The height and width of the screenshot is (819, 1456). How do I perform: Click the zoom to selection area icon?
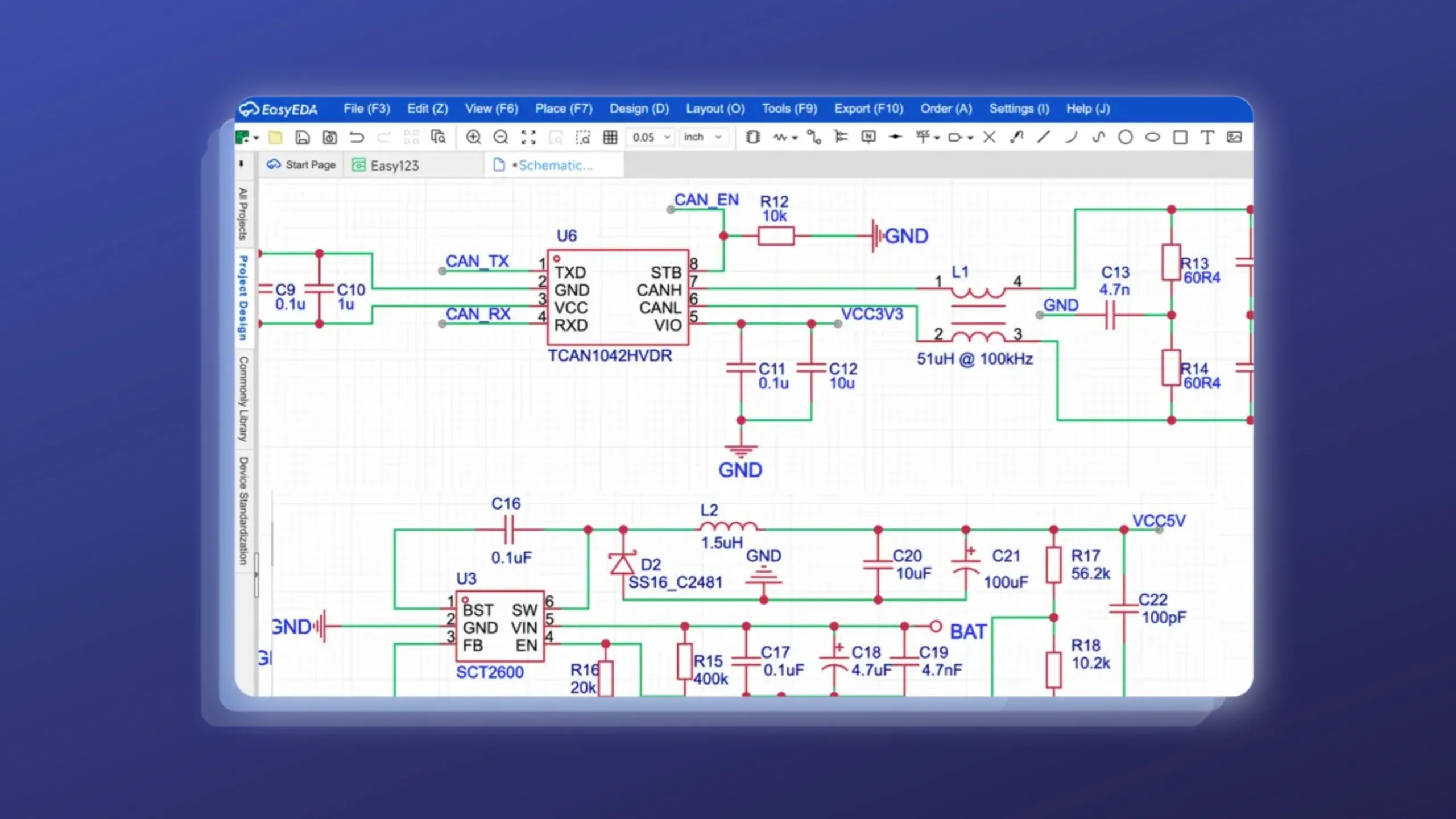(583, 137)
